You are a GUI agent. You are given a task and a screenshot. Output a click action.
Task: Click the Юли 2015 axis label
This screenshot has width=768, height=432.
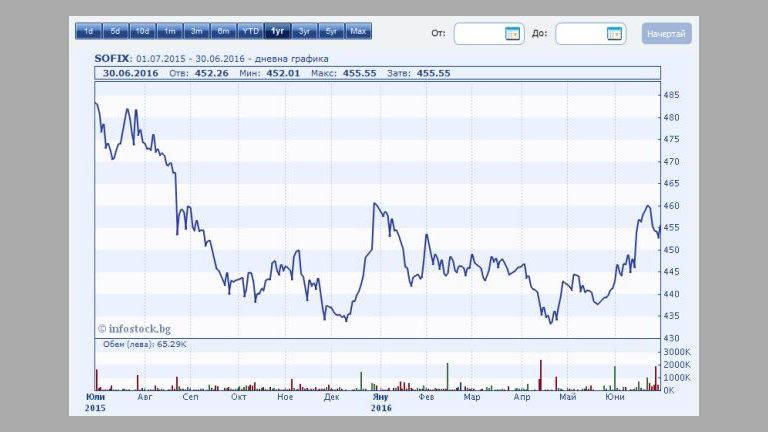tap(95, 402)
